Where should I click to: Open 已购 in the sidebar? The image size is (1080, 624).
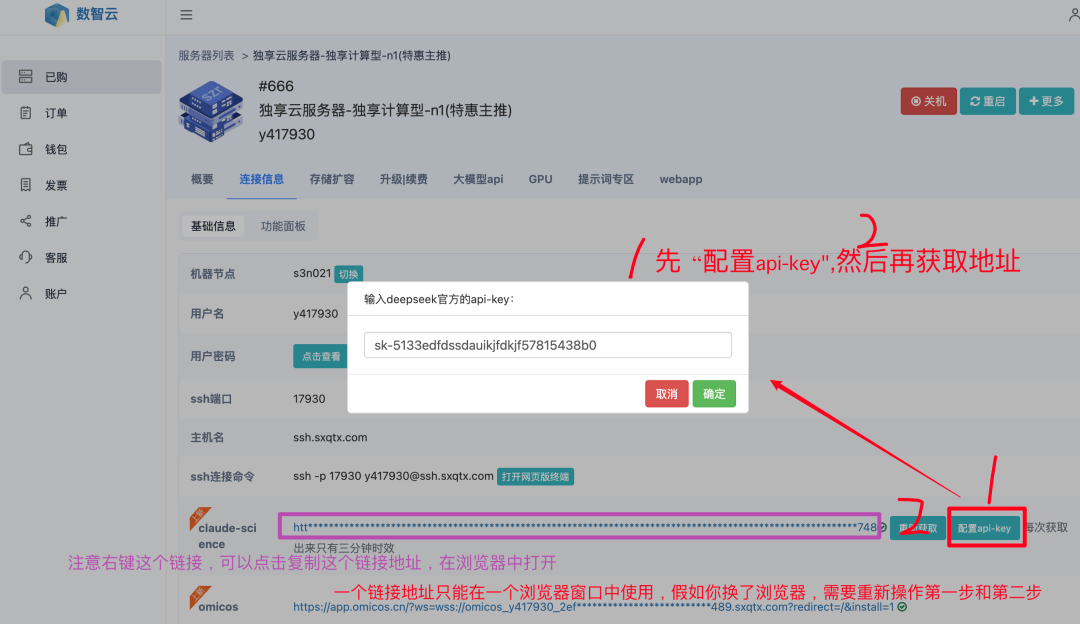(81, 76)
